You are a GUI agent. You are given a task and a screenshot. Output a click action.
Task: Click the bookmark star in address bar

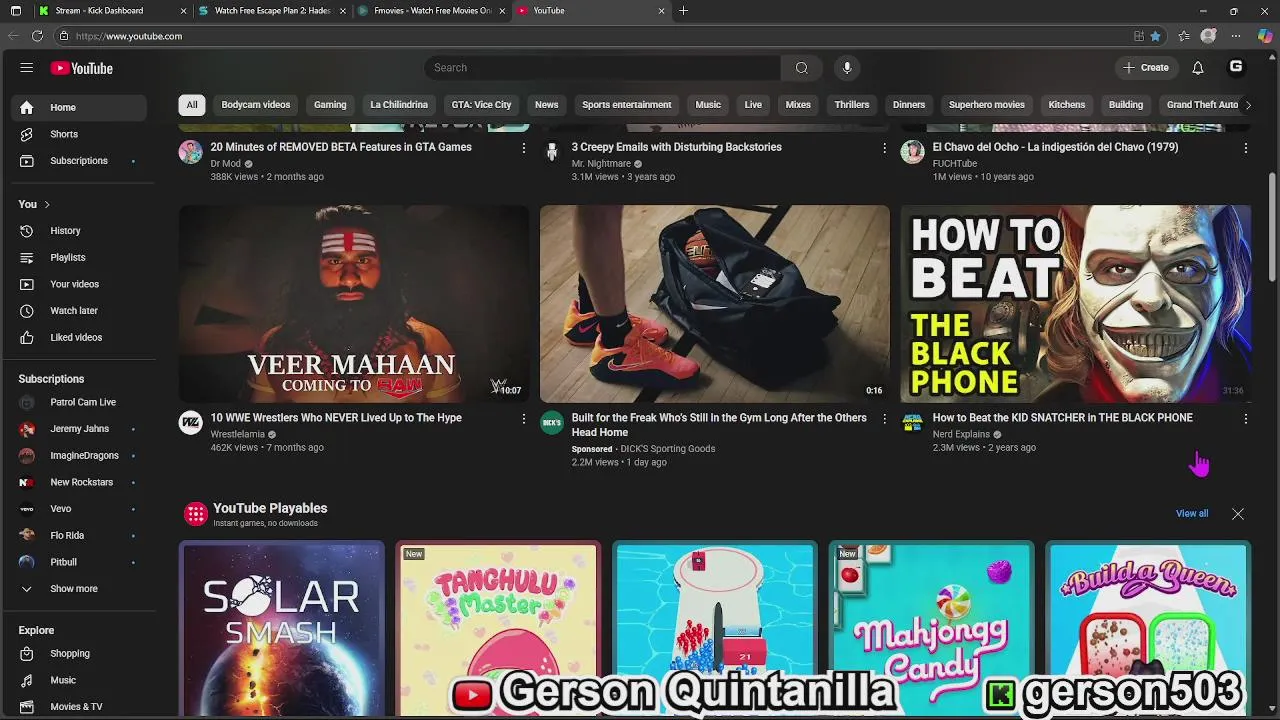(1156, 36)
